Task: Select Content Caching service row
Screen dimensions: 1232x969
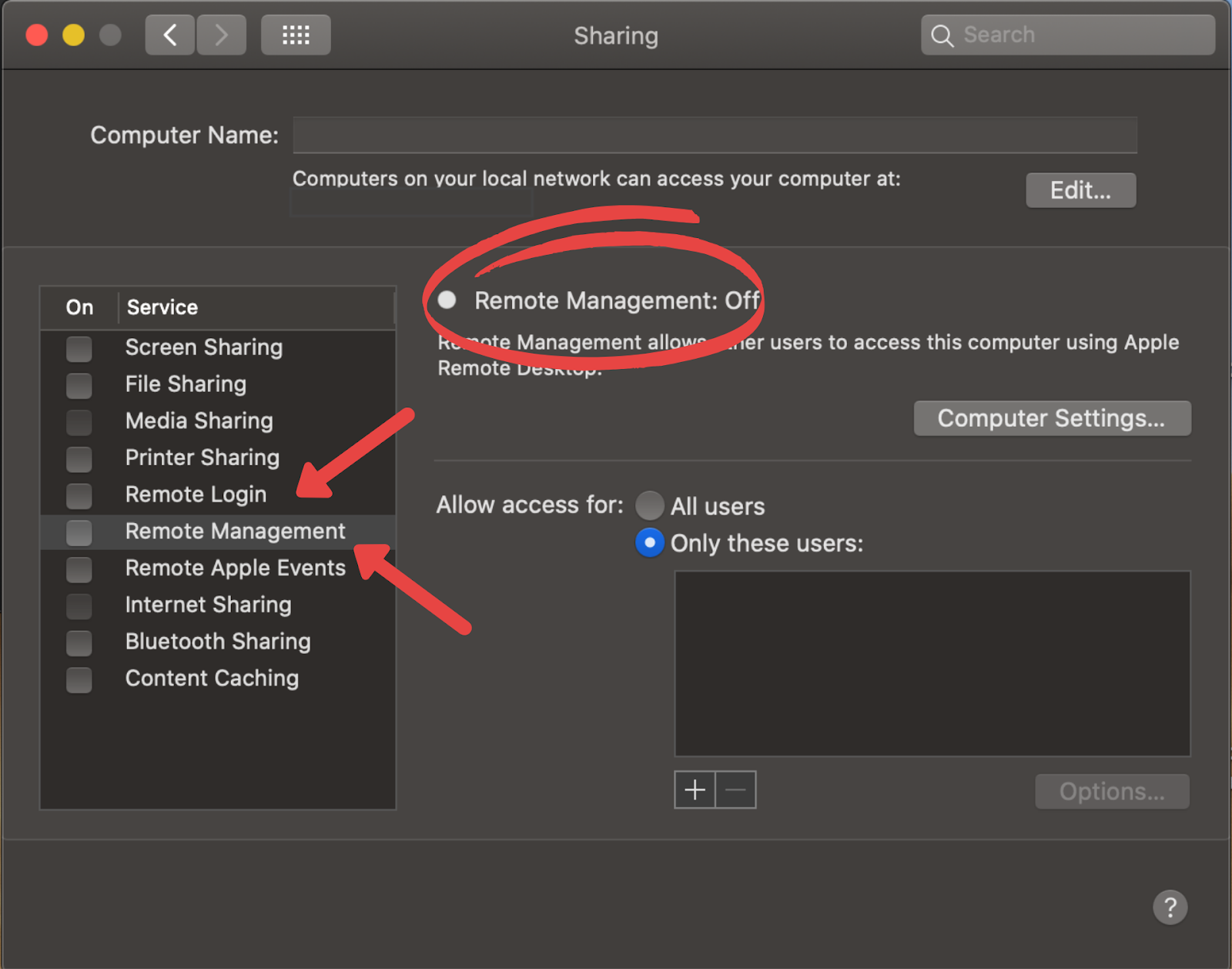Action: tap(218, 679)
